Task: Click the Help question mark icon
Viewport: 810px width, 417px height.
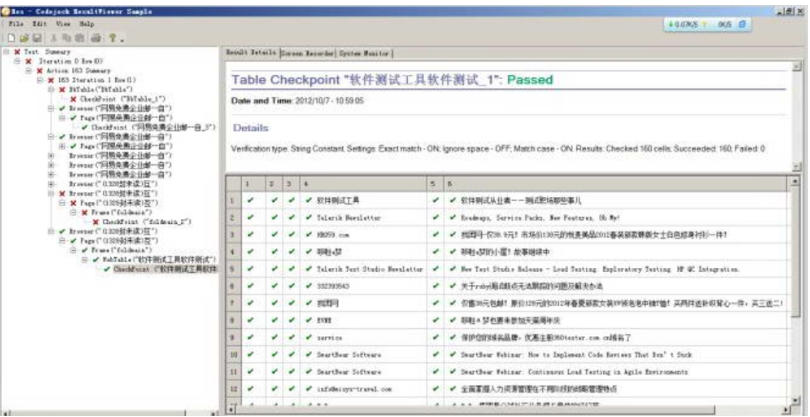Action: pos(111,37)
